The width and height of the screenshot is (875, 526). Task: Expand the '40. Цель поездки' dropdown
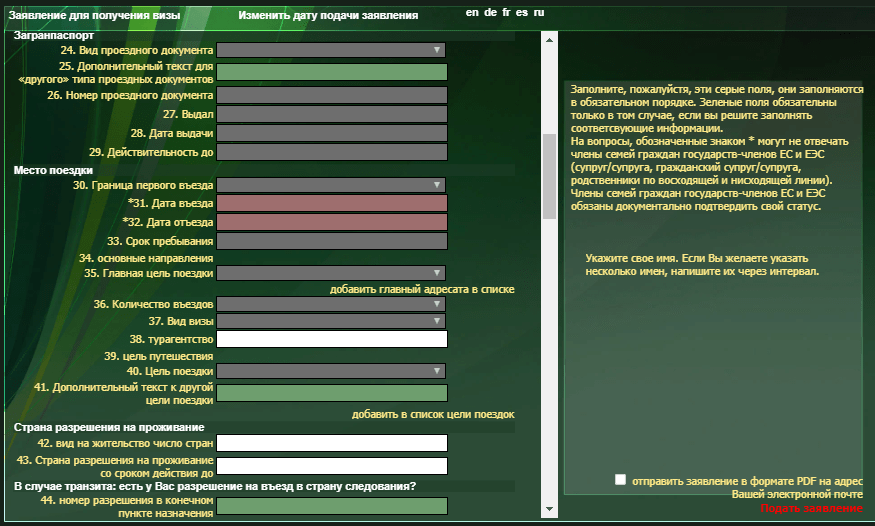click(x=331, y=371)
